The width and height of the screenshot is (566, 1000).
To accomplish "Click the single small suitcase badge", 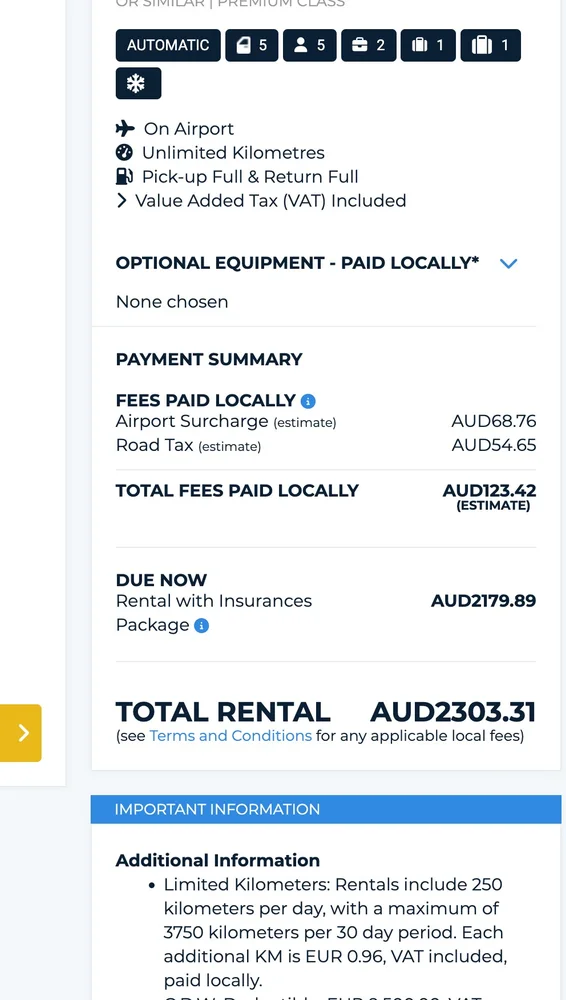I will 428,45.
